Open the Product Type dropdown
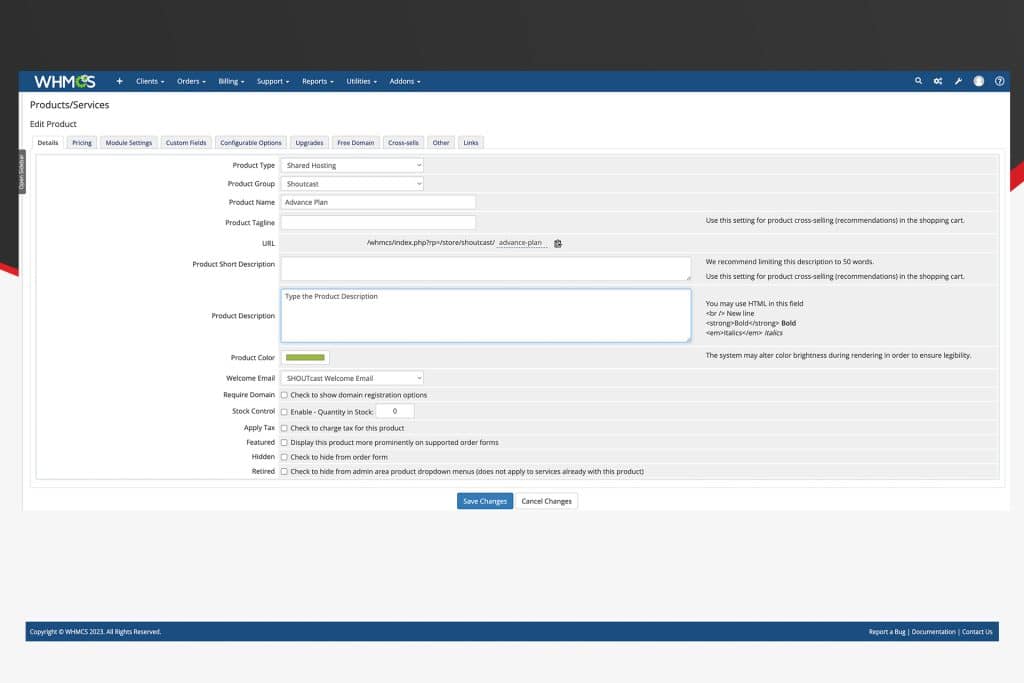Screen dimensions: 1024x683 tap(352, 165)
